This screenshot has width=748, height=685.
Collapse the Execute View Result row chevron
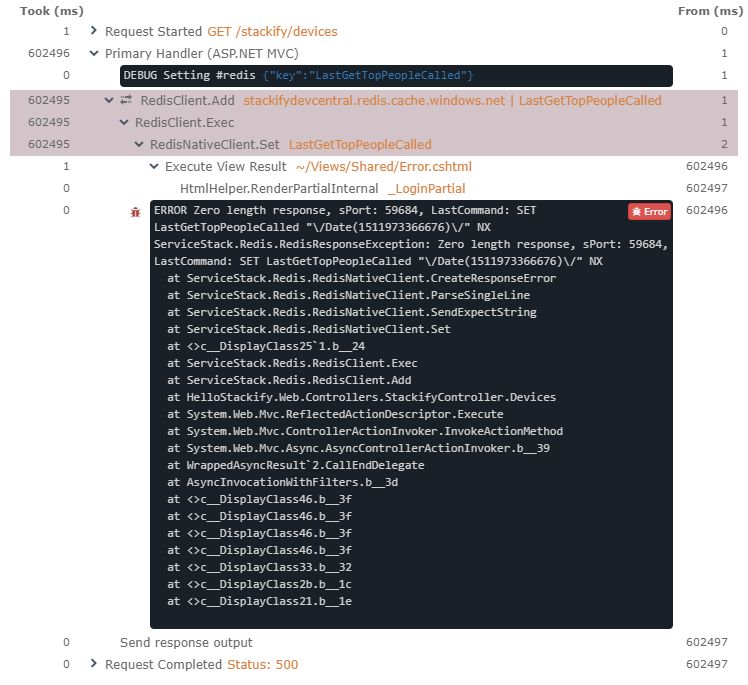[154, 166]
